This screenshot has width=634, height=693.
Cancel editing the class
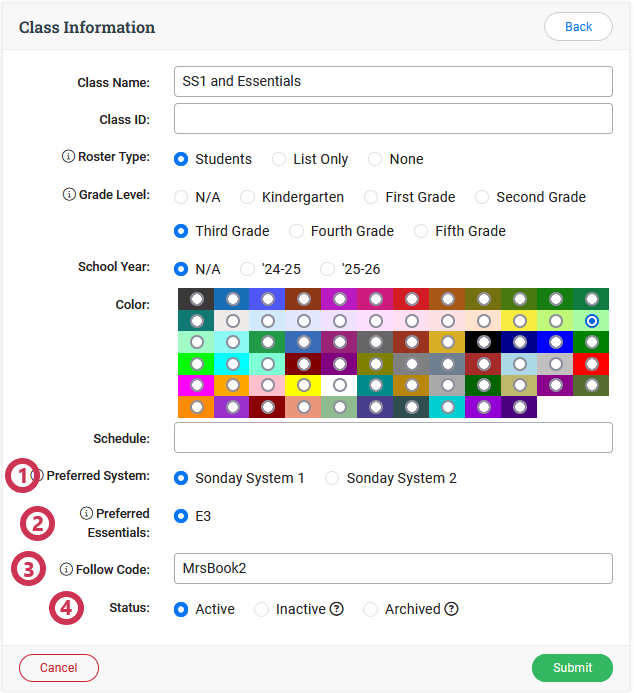[x=59, y=667]
